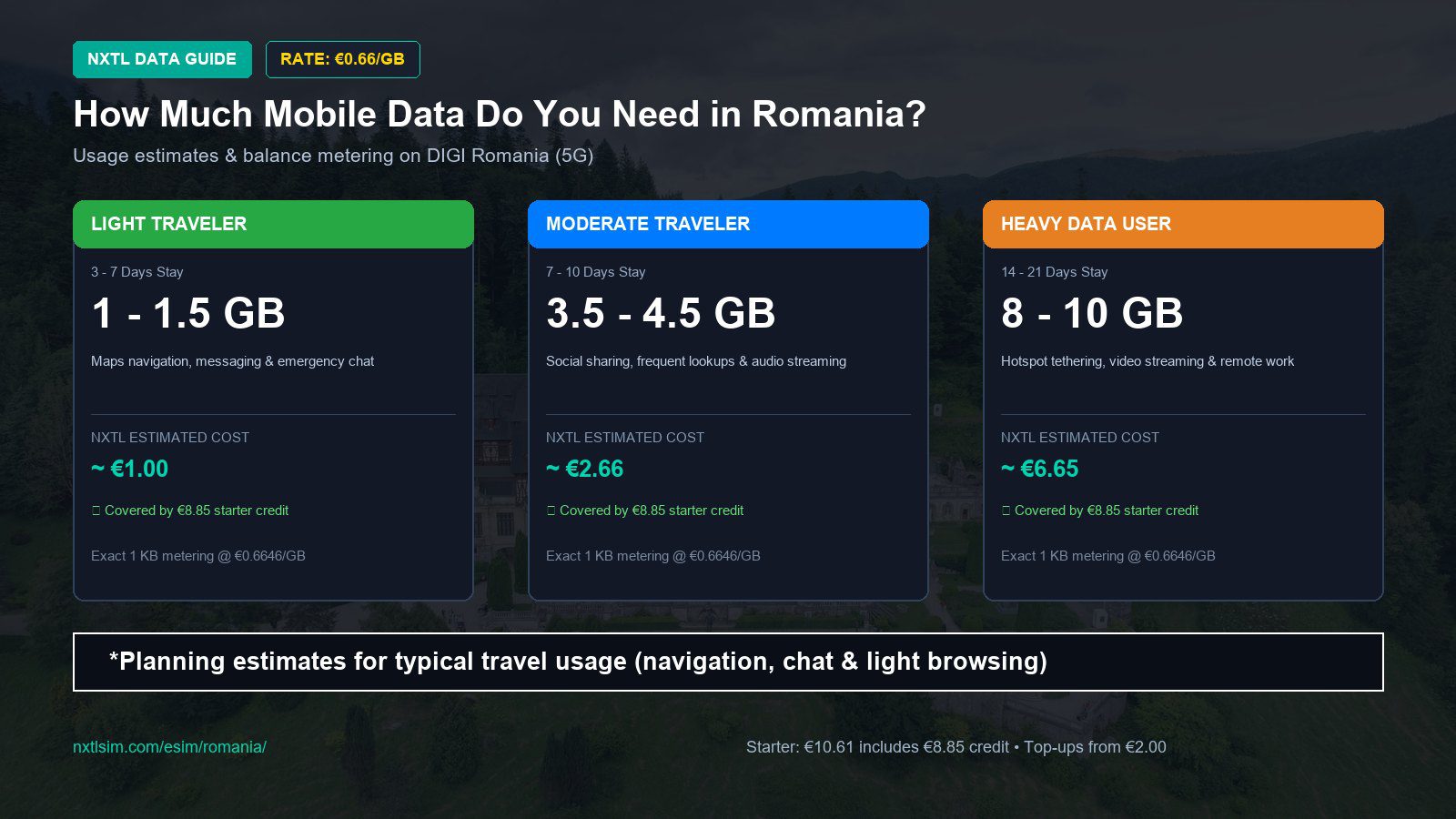This screenshot has width=1456, height=819.
Task: Click starter credit note in Heavy Data User card
Action: 1100,511
